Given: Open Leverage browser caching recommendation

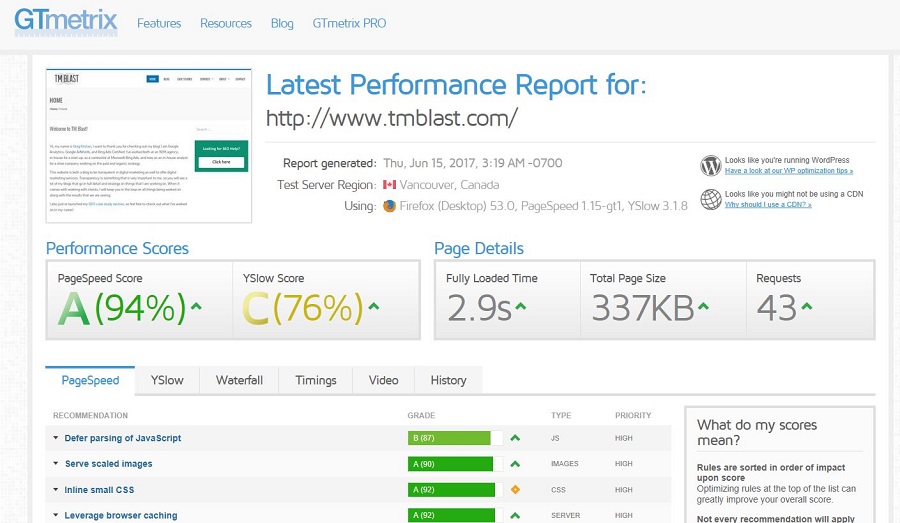Looking at the screenshot, I should click(121, 516).
